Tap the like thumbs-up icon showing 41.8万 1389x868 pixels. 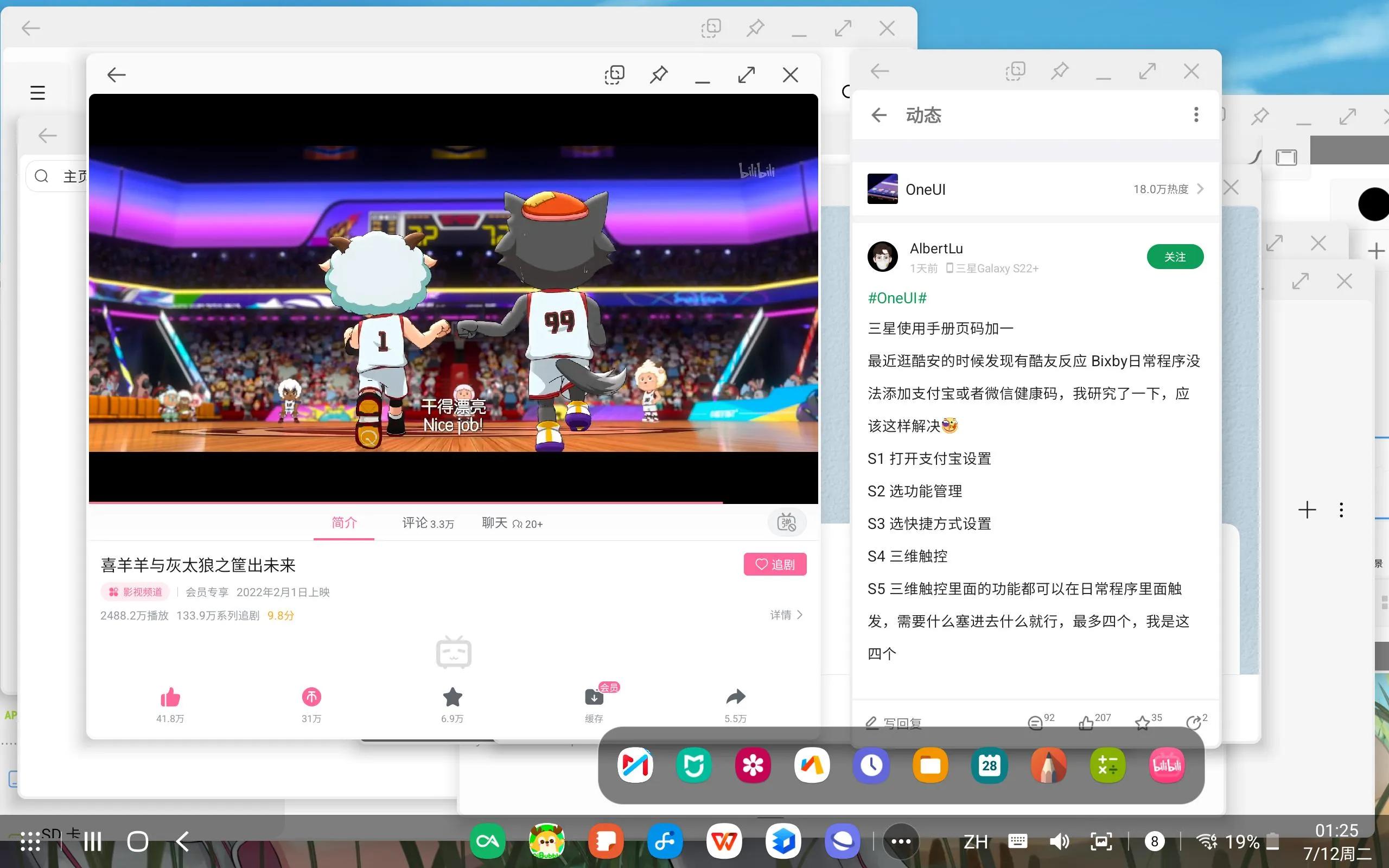click(x=170, y=697)
